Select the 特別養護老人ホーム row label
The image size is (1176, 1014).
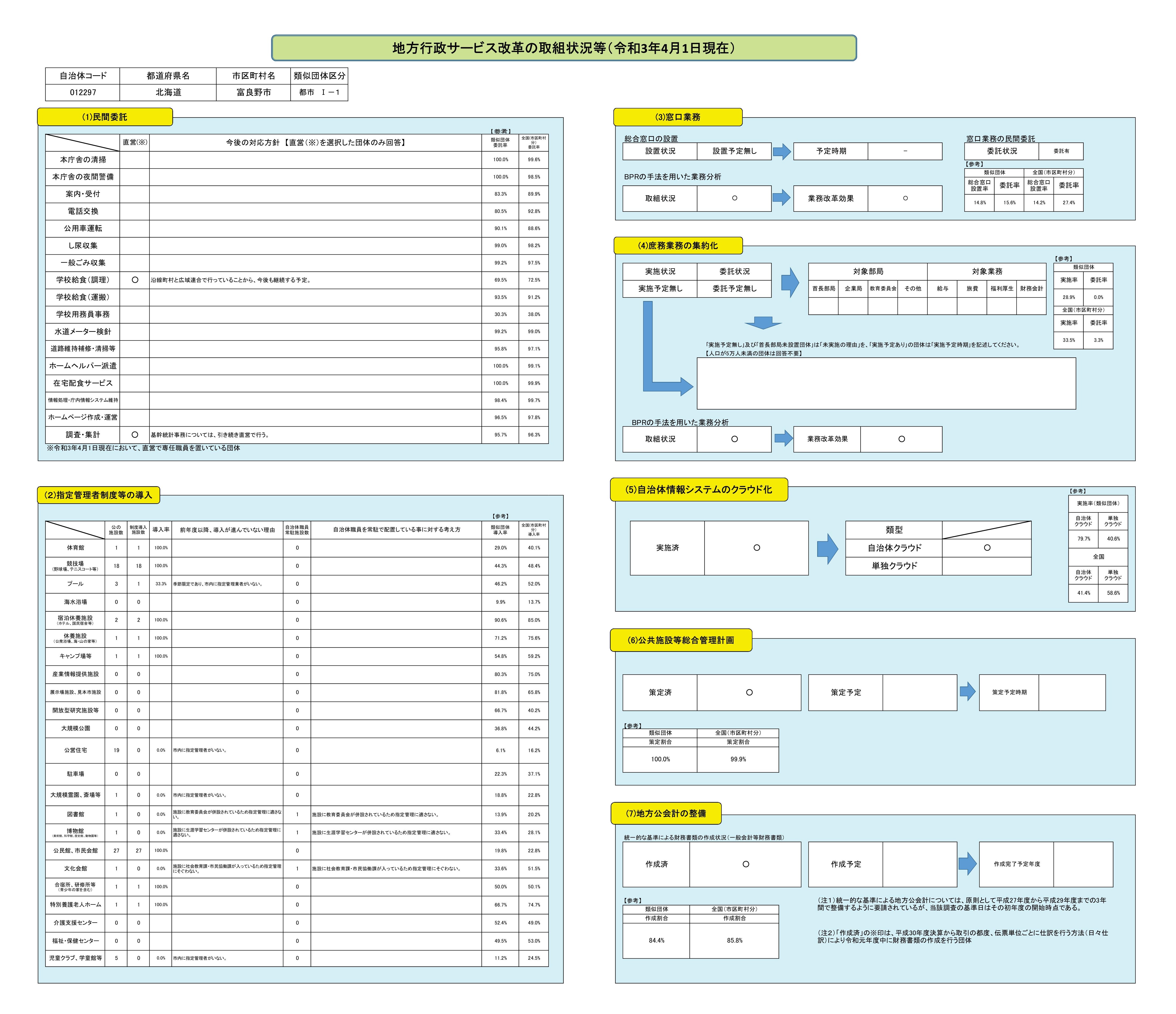pos(75,905)
